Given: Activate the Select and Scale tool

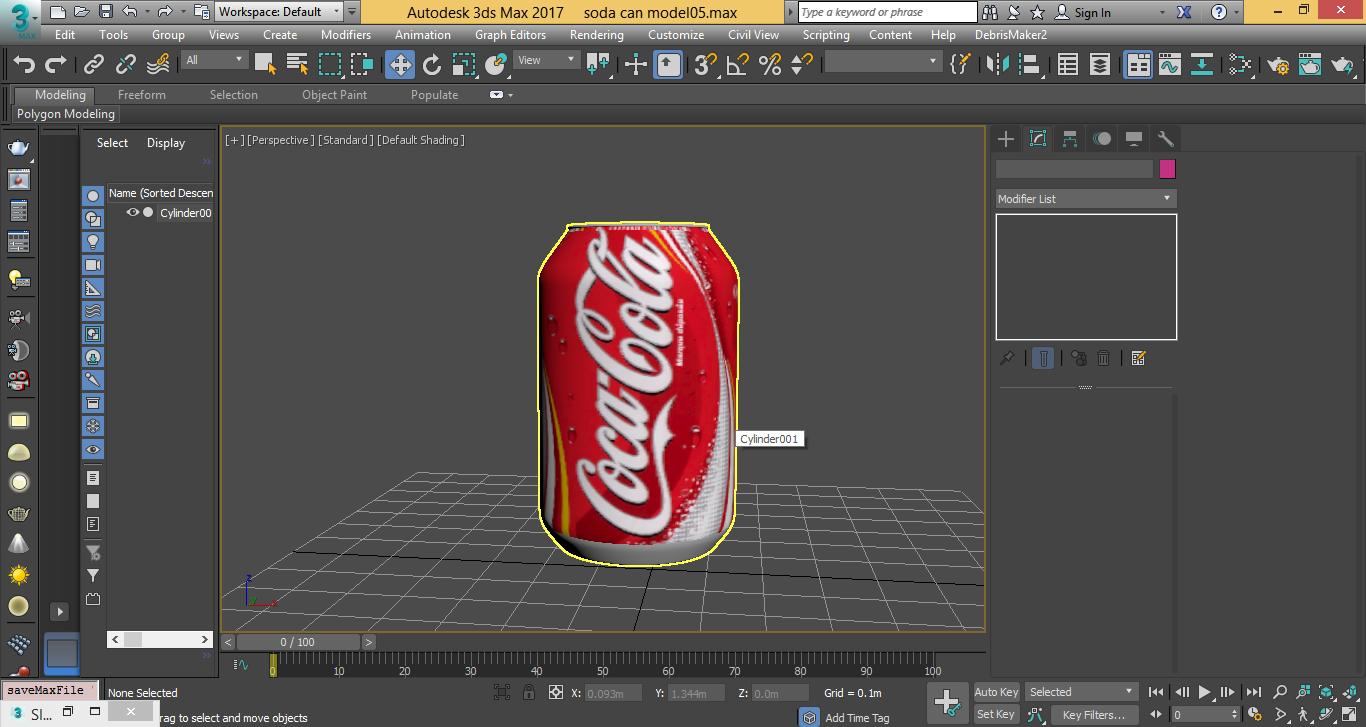Looking at the screenshot, I should pos(464,65).
